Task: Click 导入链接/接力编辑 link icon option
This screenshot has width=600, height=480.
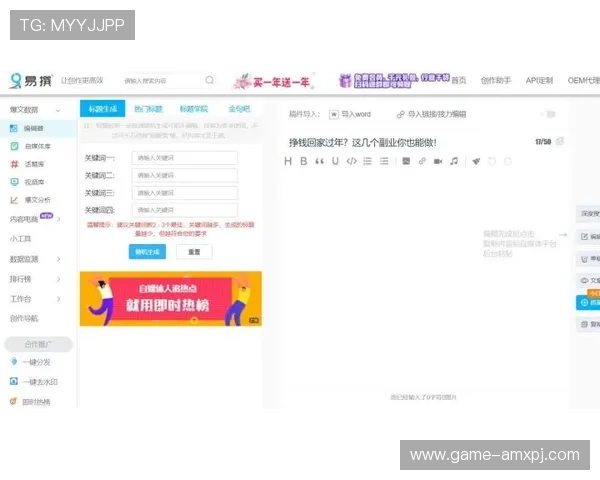Action: tap(432, 114)
